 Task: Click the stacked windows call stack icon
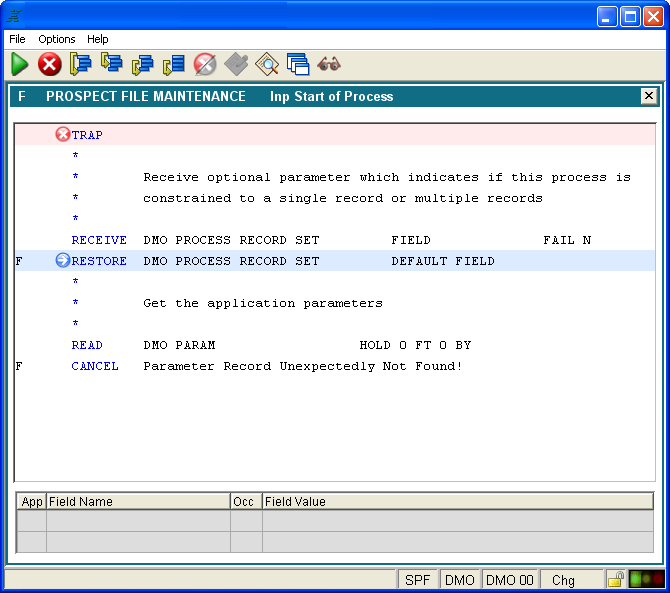point(298,65)
